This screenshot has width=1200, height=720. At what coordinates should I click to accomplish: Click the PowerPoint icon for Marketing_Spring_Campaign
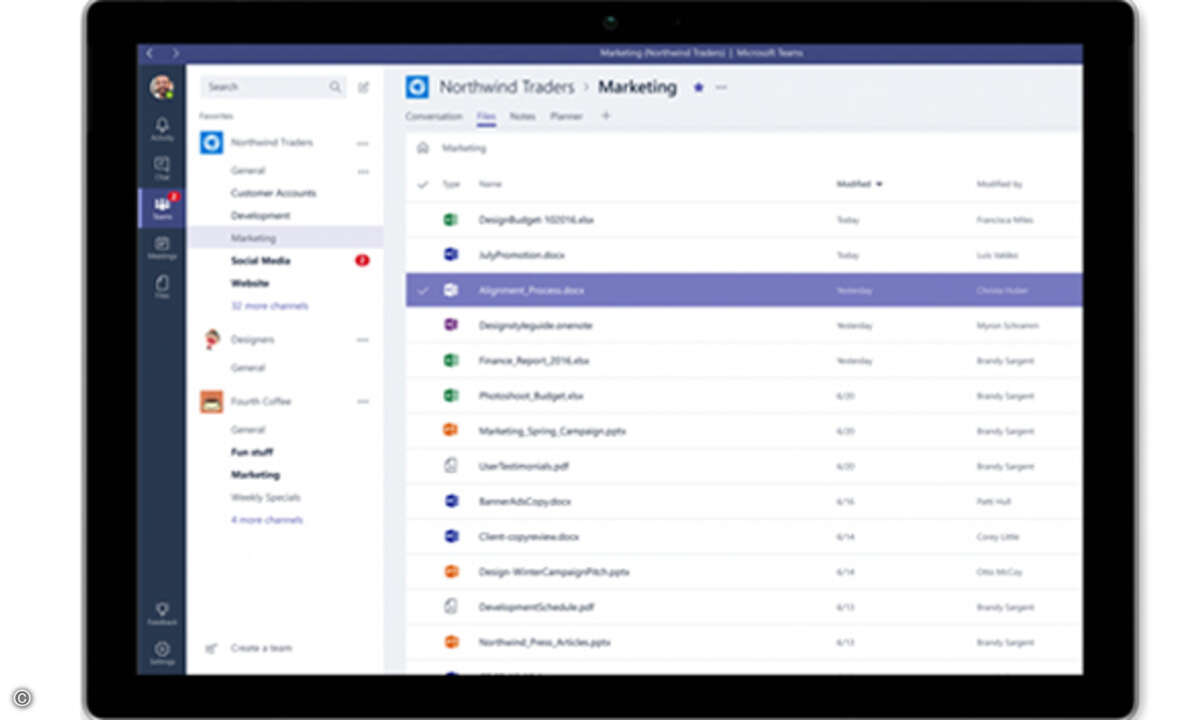[x=451, y=430]
